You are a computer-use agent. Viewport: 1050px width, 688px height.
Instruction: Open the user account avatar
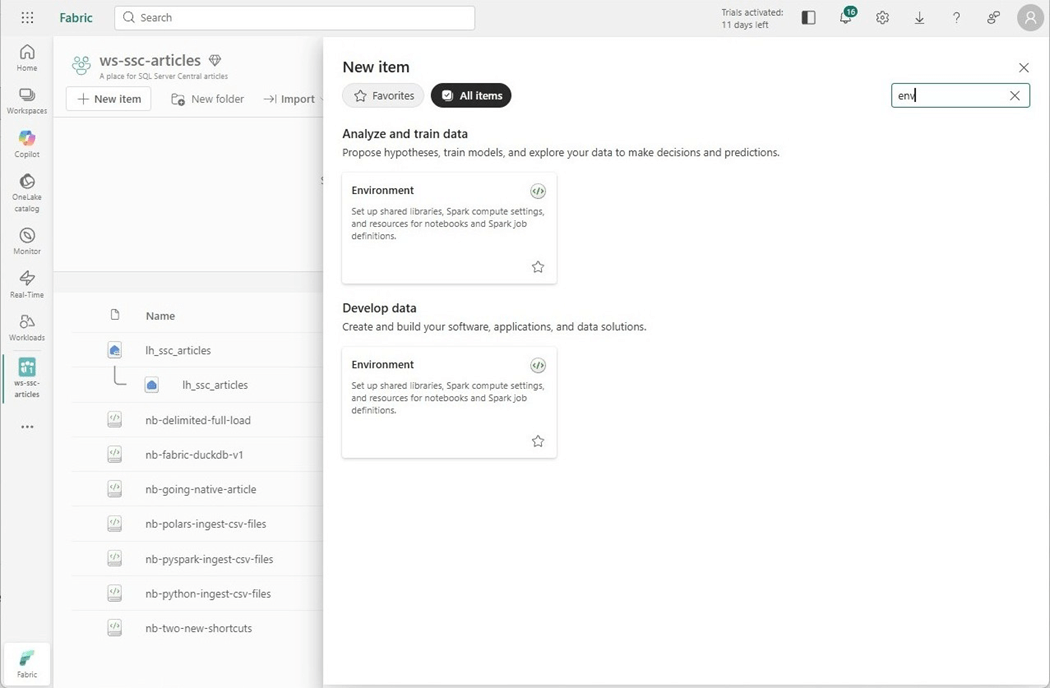(1030, 17)
